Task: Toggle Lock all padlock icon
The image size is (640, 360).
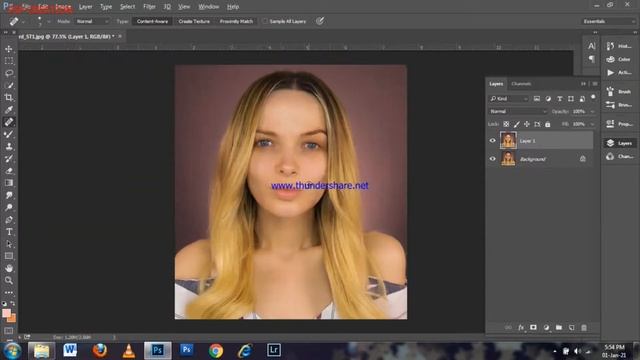Action: click(548, 124)
